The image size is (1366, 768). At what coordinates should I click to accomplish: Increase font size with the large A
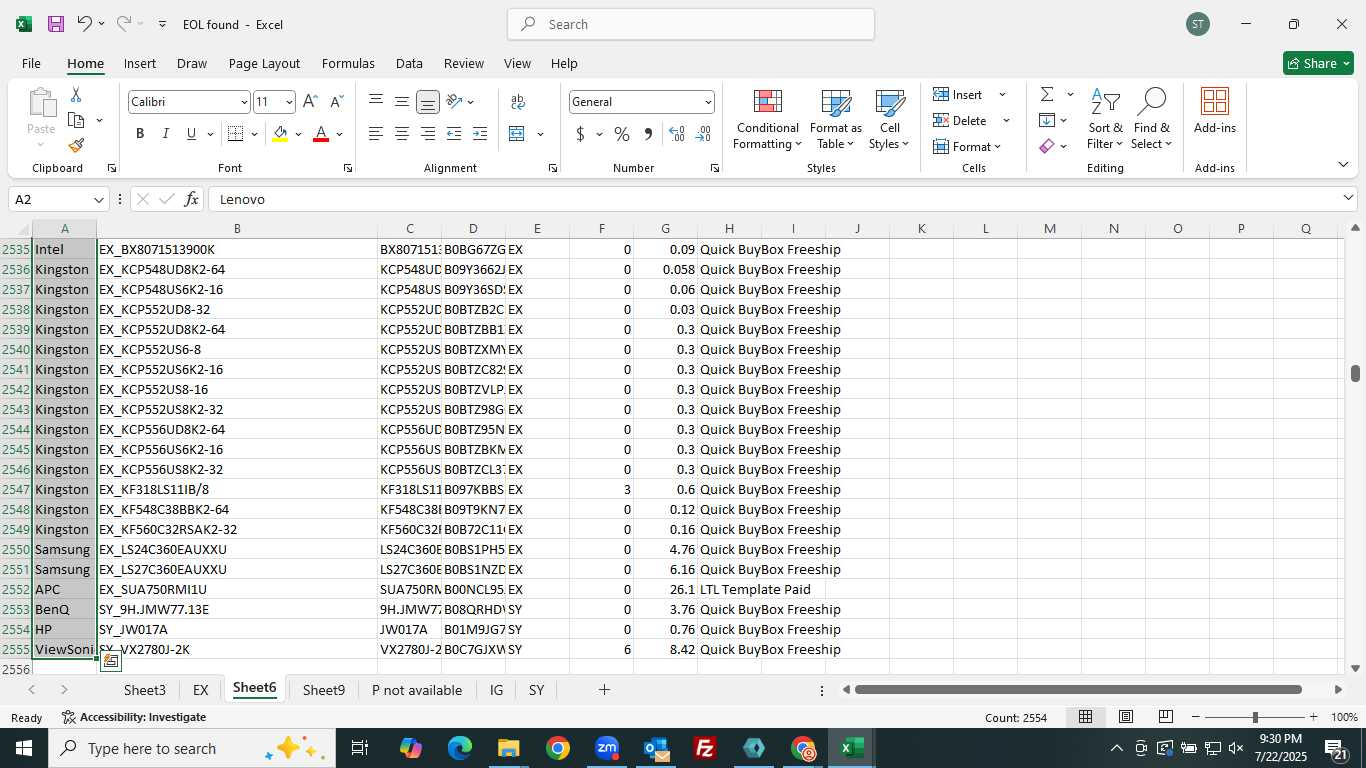[x=310, y=102]
